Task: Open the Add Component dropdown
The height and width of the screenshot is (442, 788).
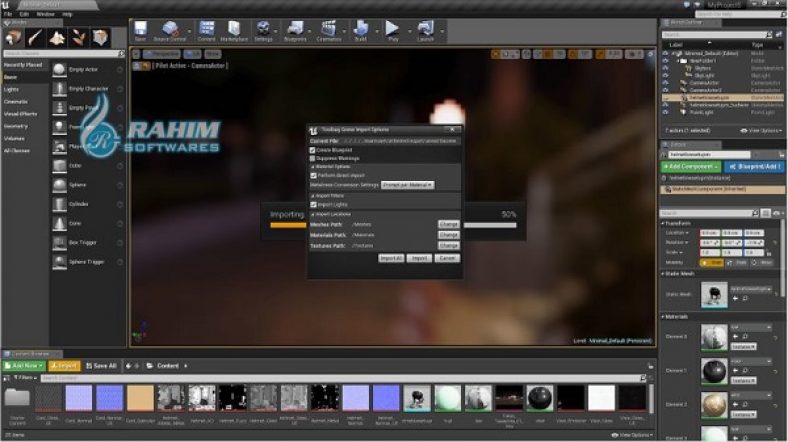Action: point(691,165)
